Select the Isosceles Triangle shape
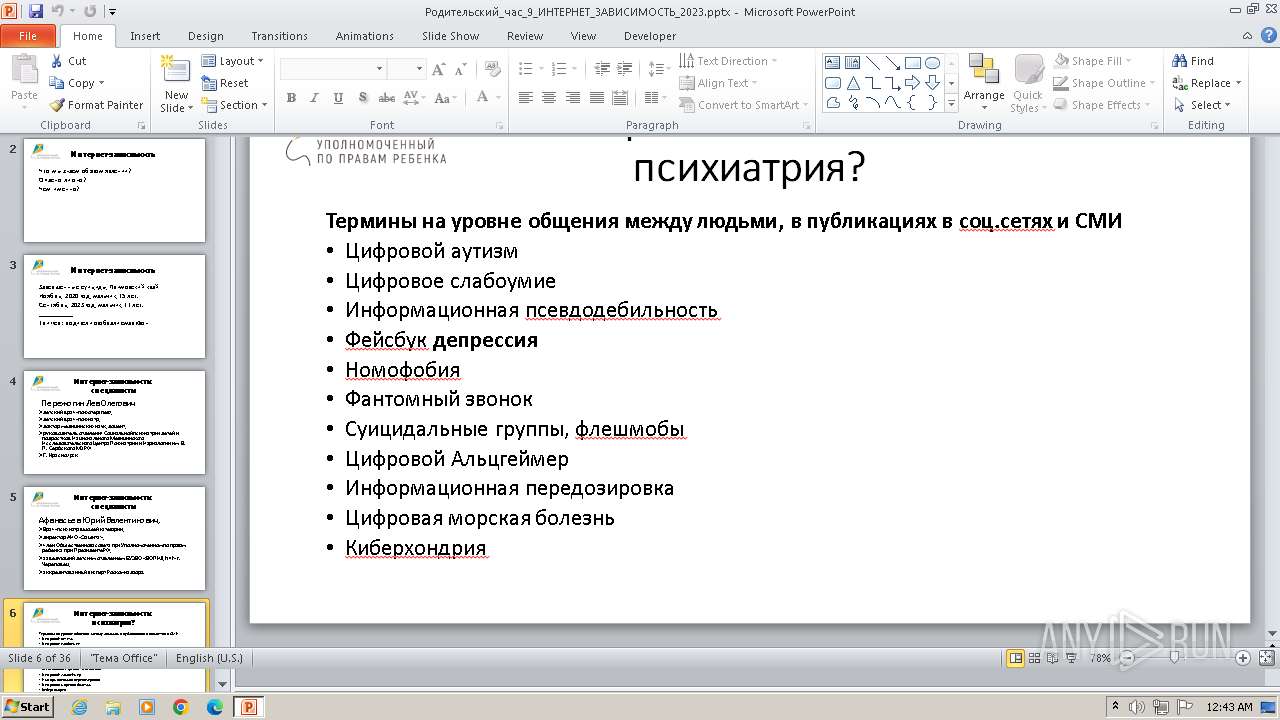This screenshot has width=1280, height=720. click(853, 83)
